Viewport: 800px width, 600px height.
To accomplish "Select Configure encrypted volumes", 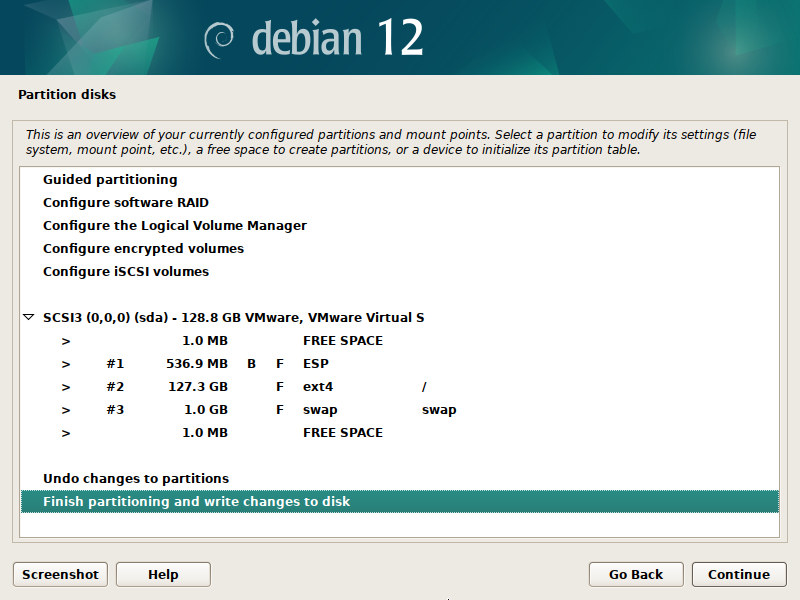I will 143,249.
